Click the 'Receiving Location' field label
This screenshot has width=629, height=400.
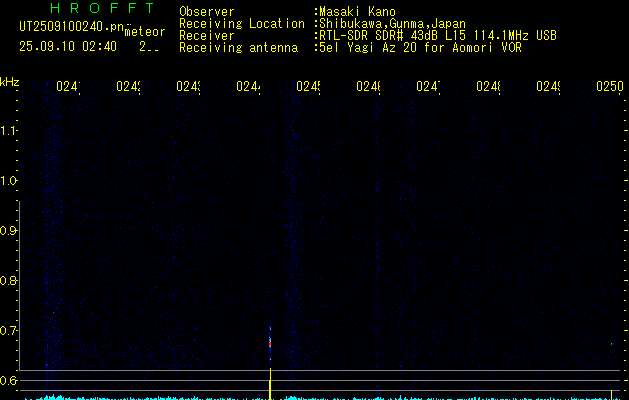[x=242, y=24]
